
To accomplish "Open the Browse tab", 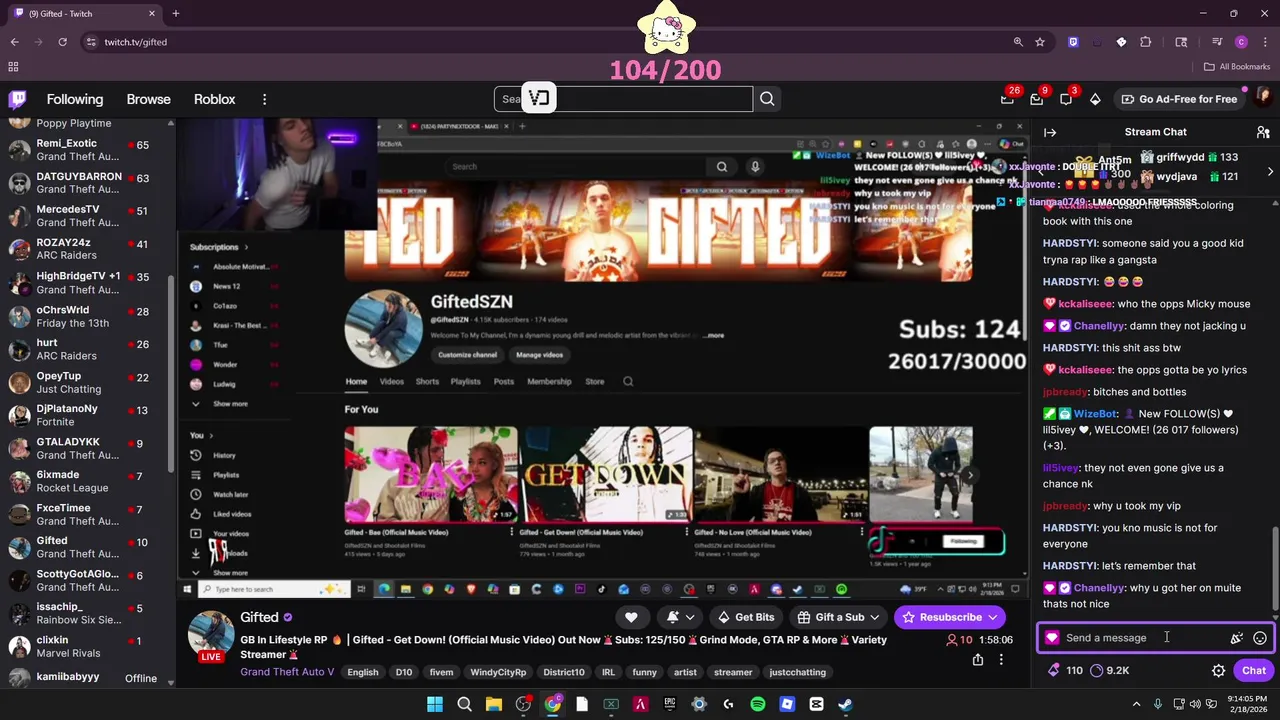I will (x=148, y=99).
